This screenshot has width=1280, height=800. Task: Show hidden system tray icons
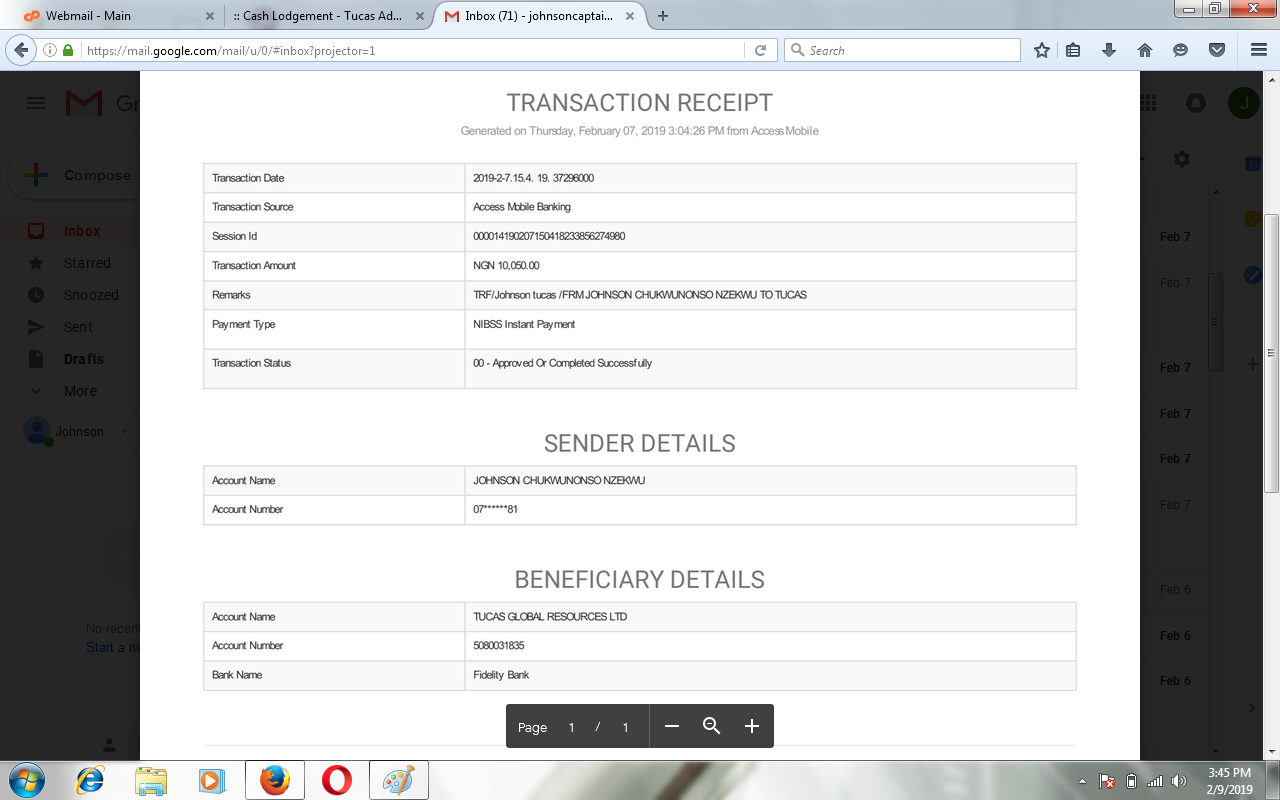pos(1083,781)
